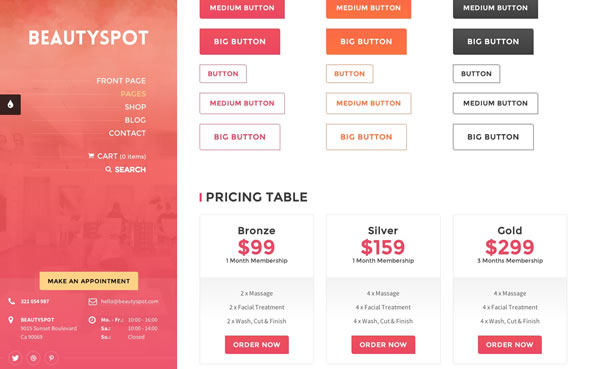Go to the Contact menu item

(x=127, y=133)
